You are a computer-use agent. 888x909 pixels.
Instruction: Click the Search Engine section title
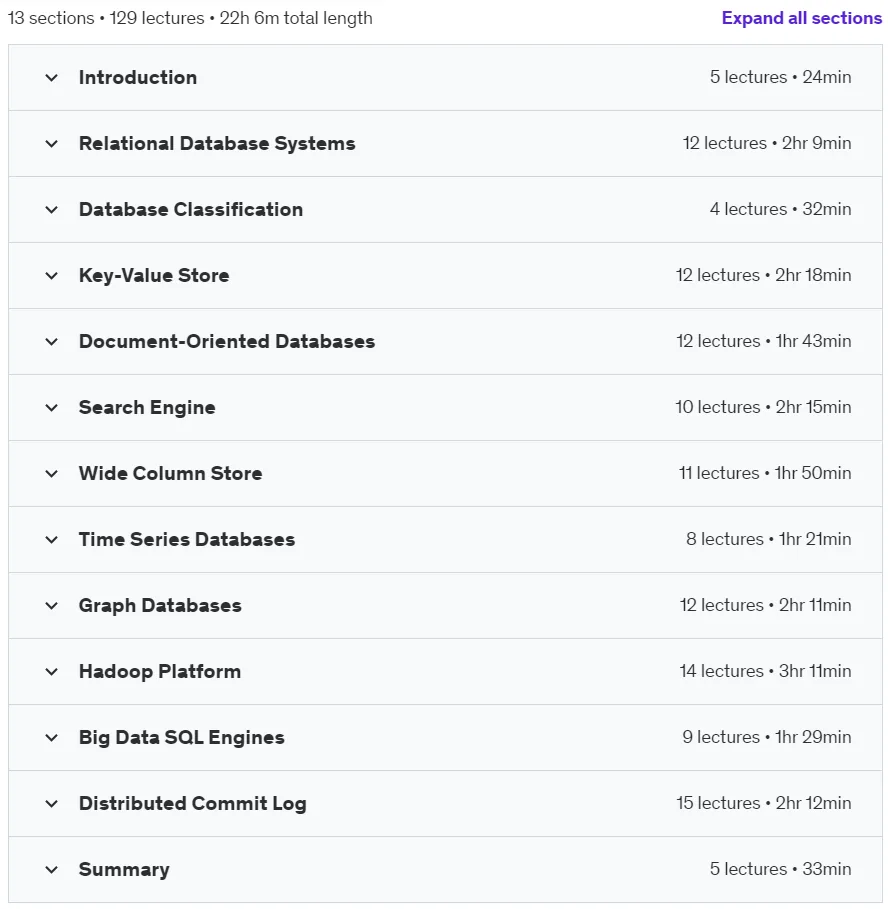(147, 408)
